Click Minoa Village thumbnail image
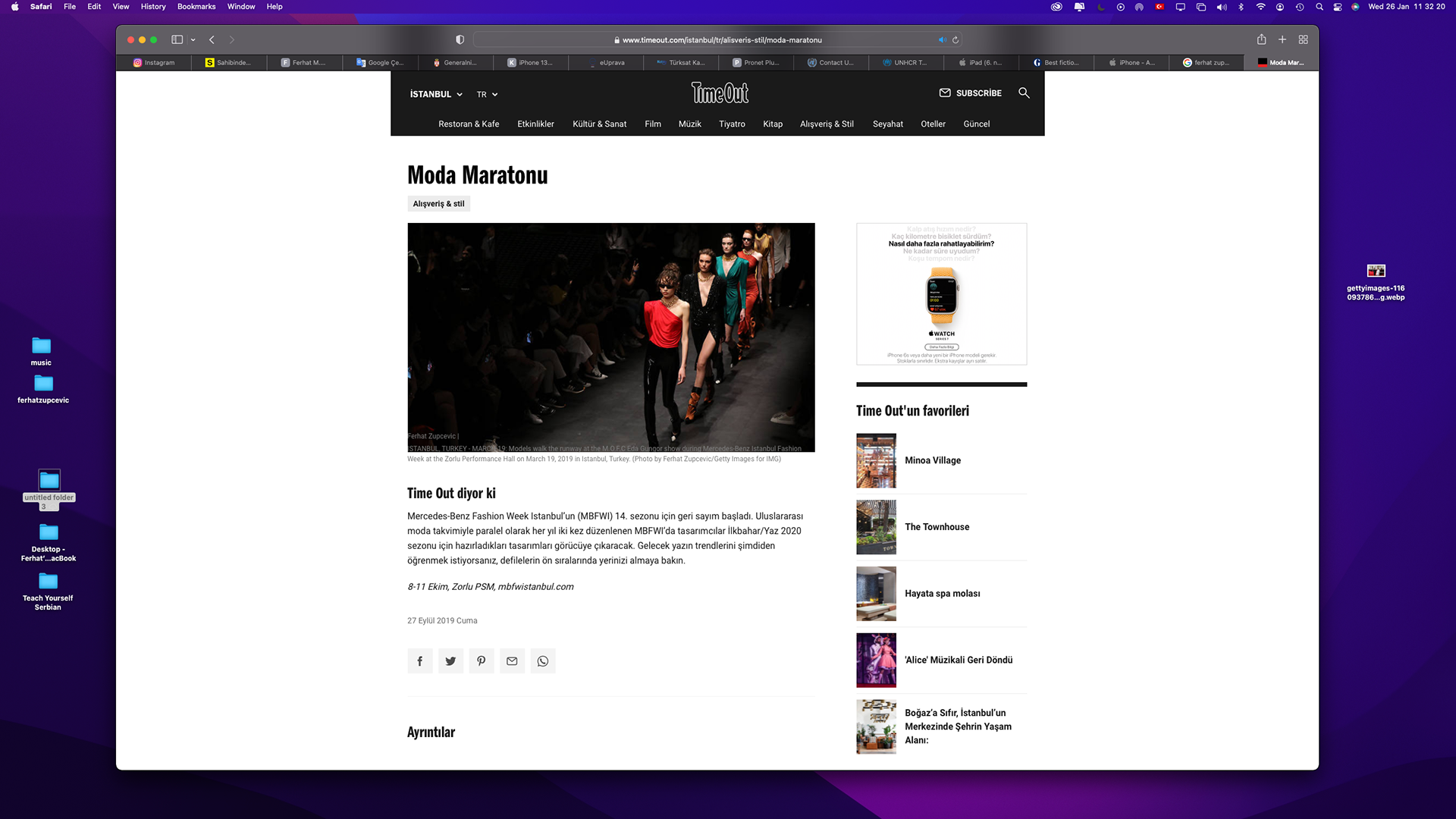 876,460
